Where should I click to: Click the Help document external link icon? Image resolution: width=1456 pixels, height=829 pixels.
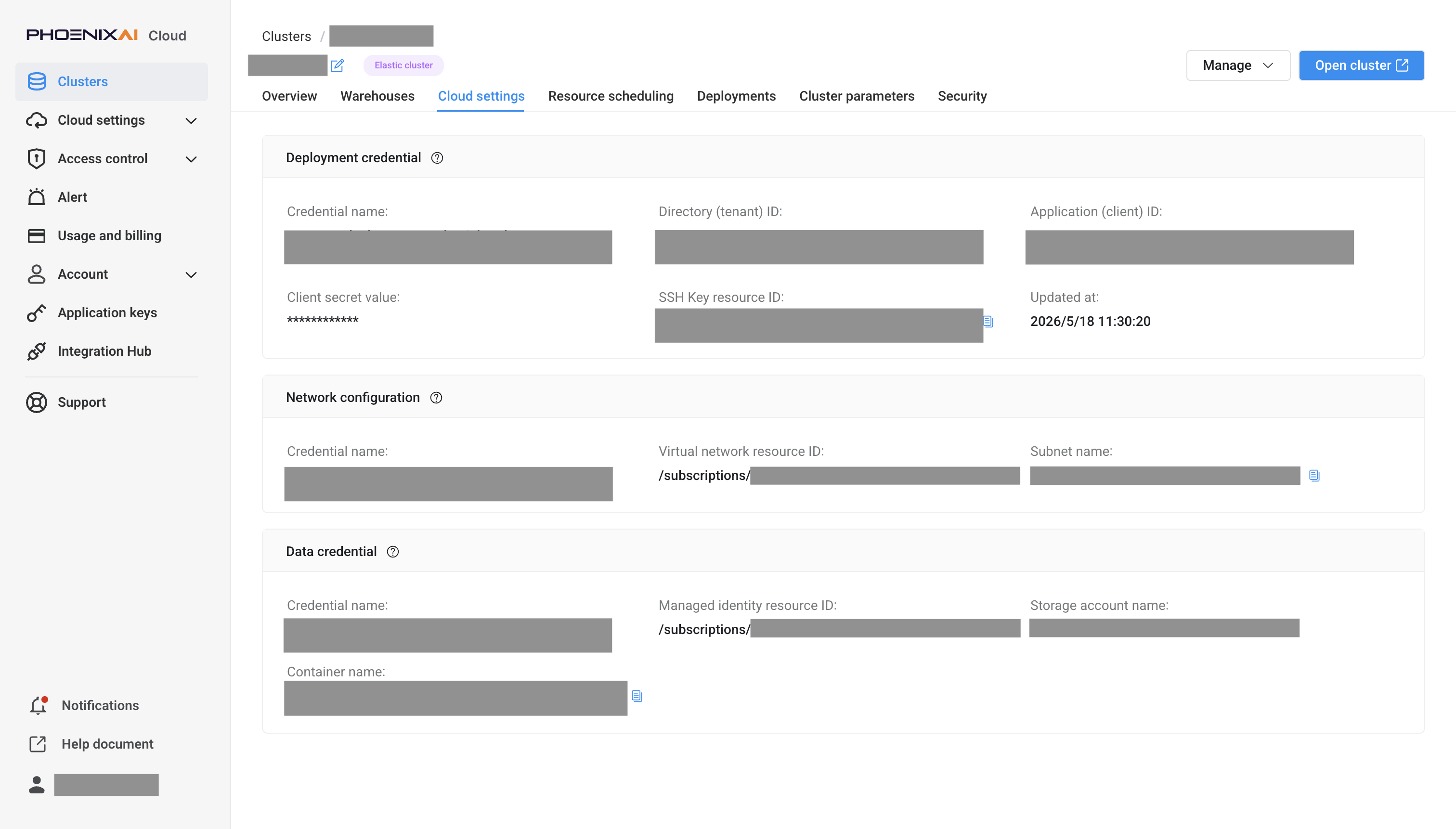pyautogui.click(x=38, y=744)
